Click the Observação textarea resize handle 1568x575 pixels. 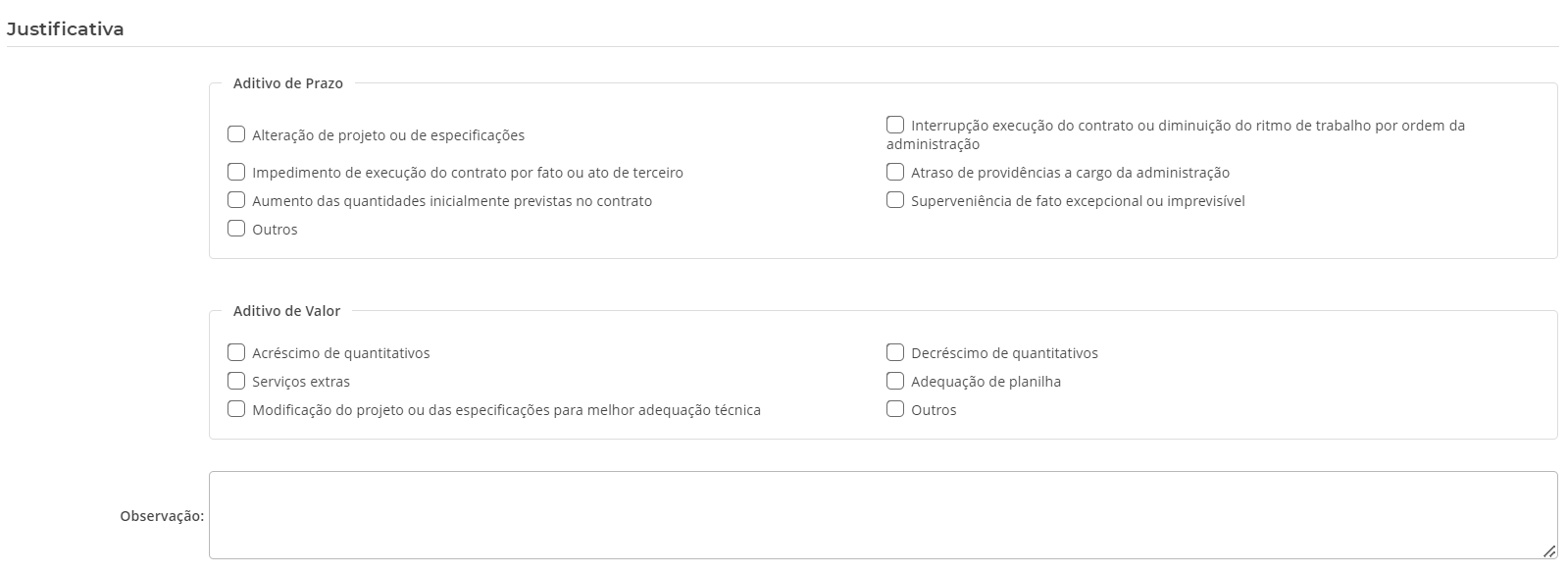tap(1549, 551)
